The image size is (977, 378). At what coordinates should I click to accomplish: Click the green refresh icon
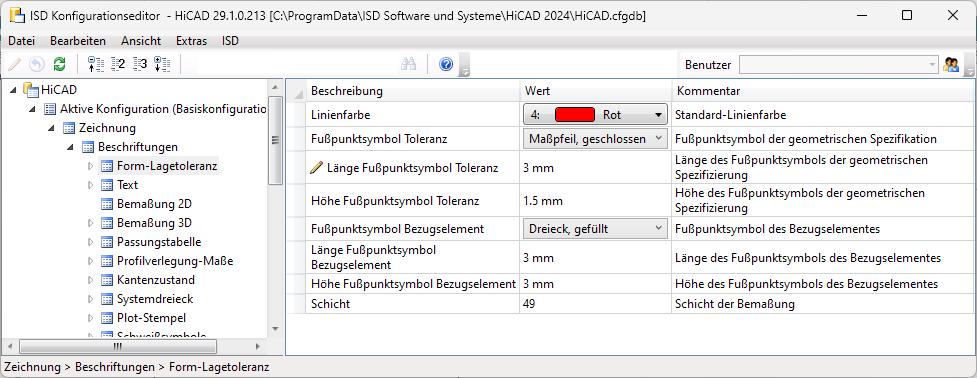tap(59, 64)
